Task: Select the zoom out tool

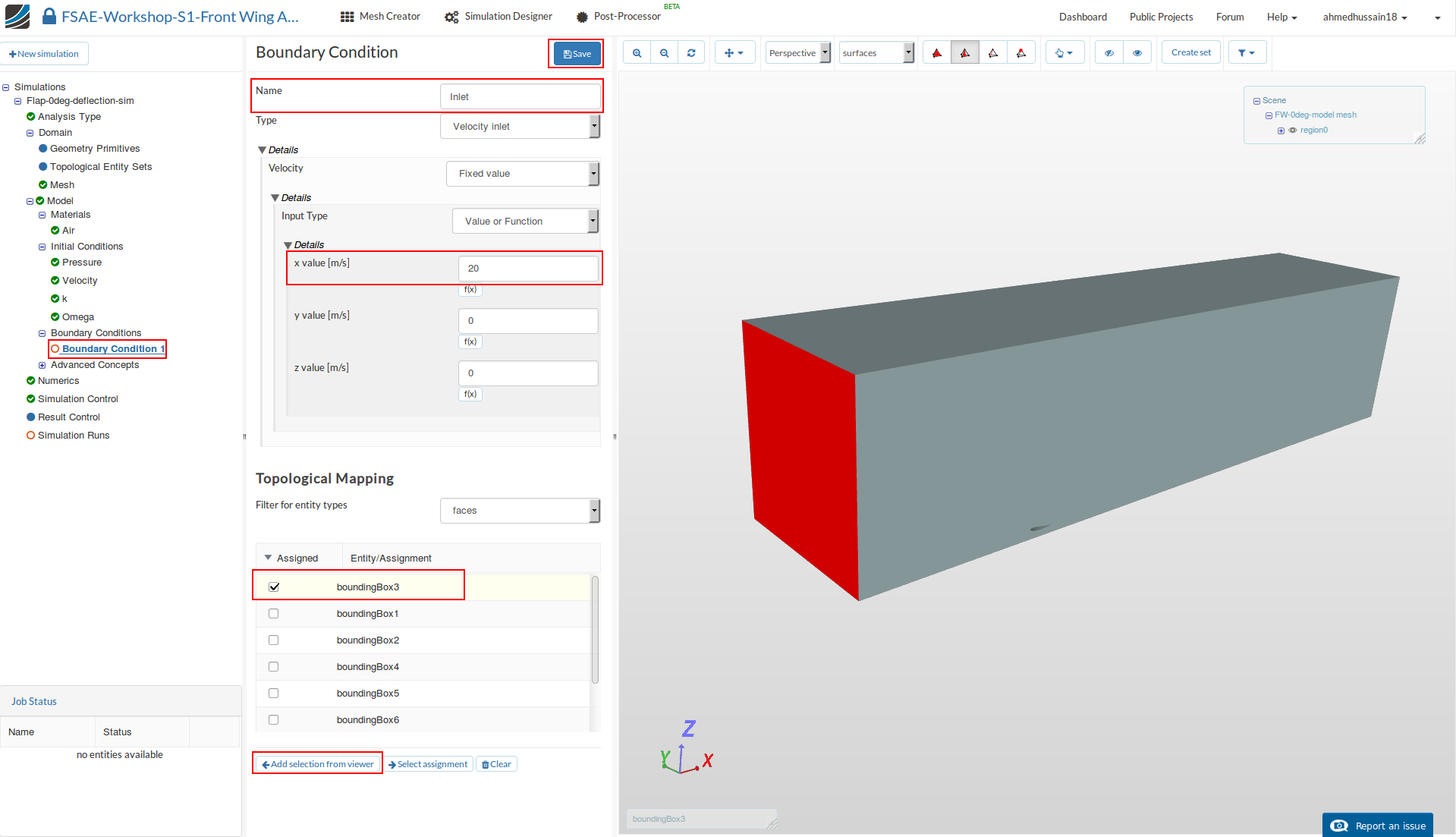Action: tap(664, 52)
